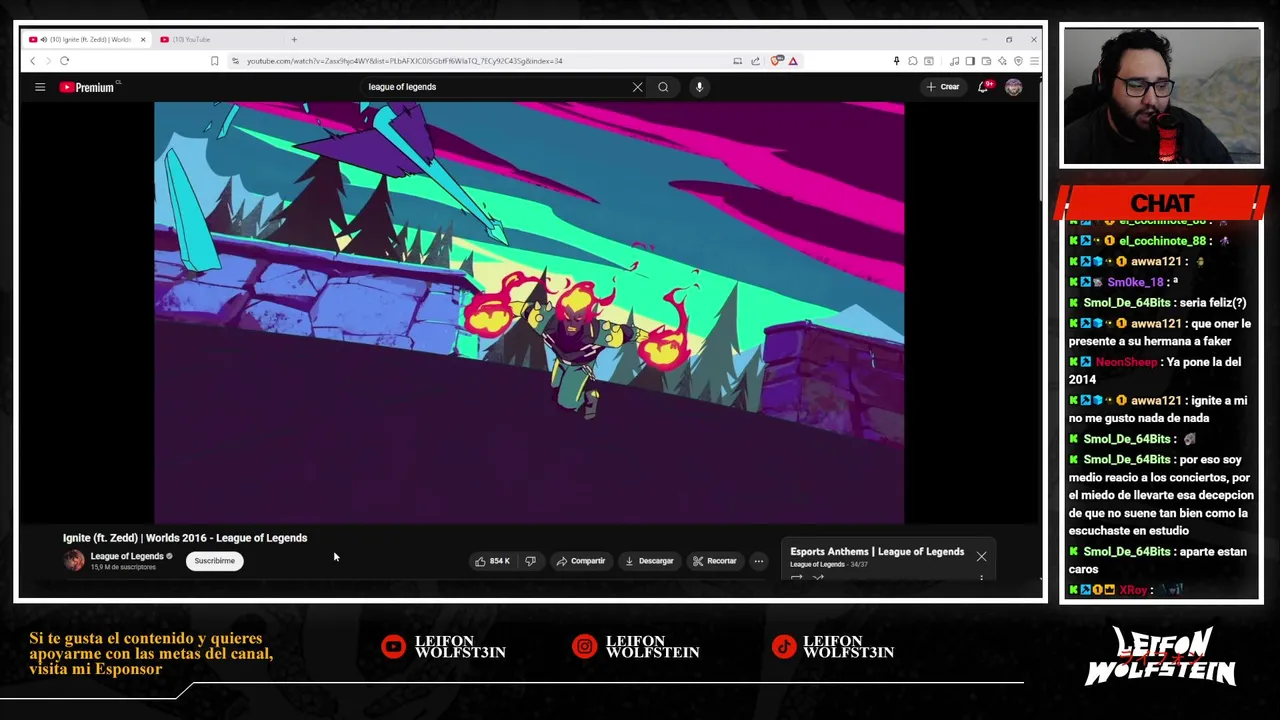Run the search with the magnifier button
Image resolution: width=1280 pixels, height=720 pixels.
tap(663, 87)
